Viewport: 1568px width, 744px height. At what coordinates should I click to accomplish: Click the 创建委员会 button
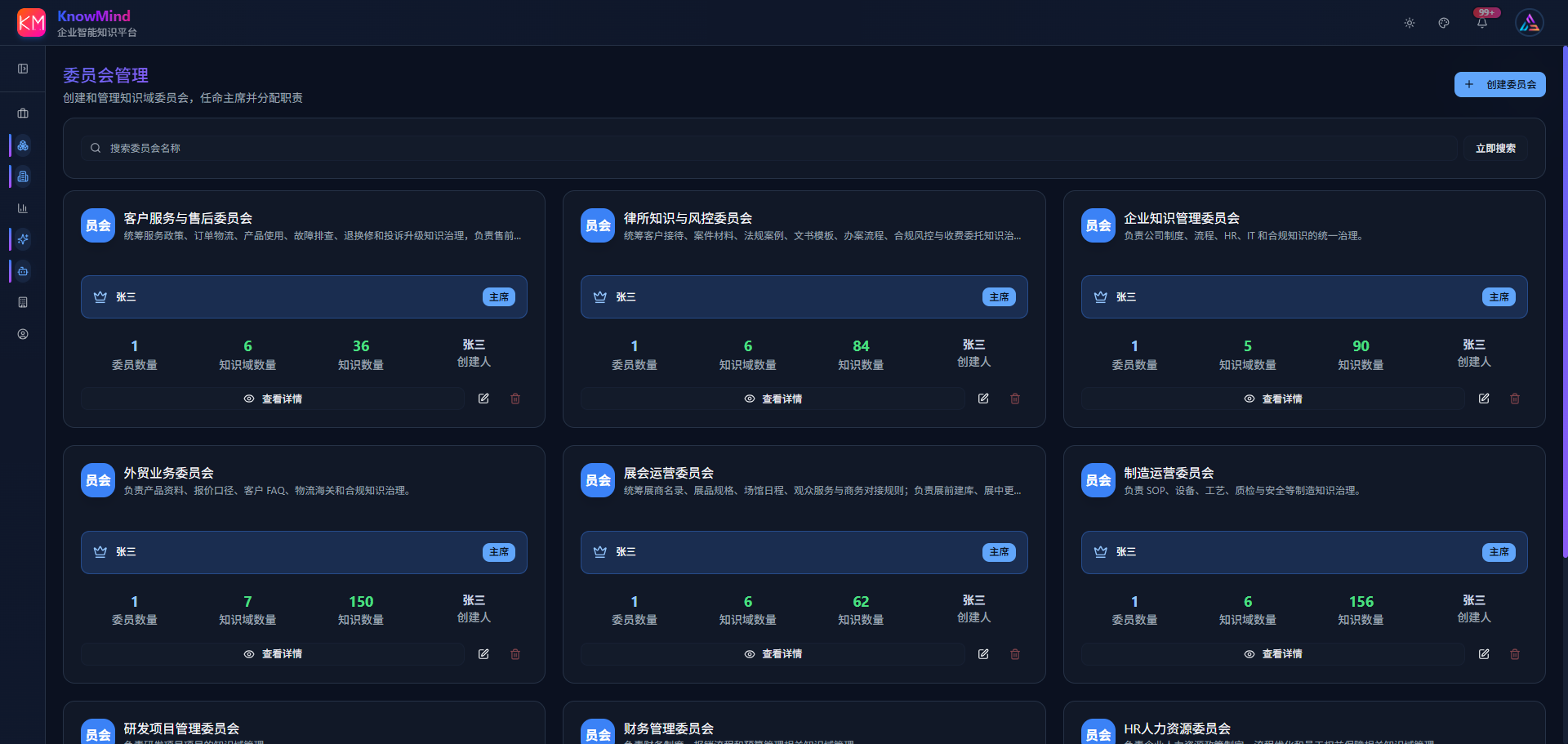1499,84
